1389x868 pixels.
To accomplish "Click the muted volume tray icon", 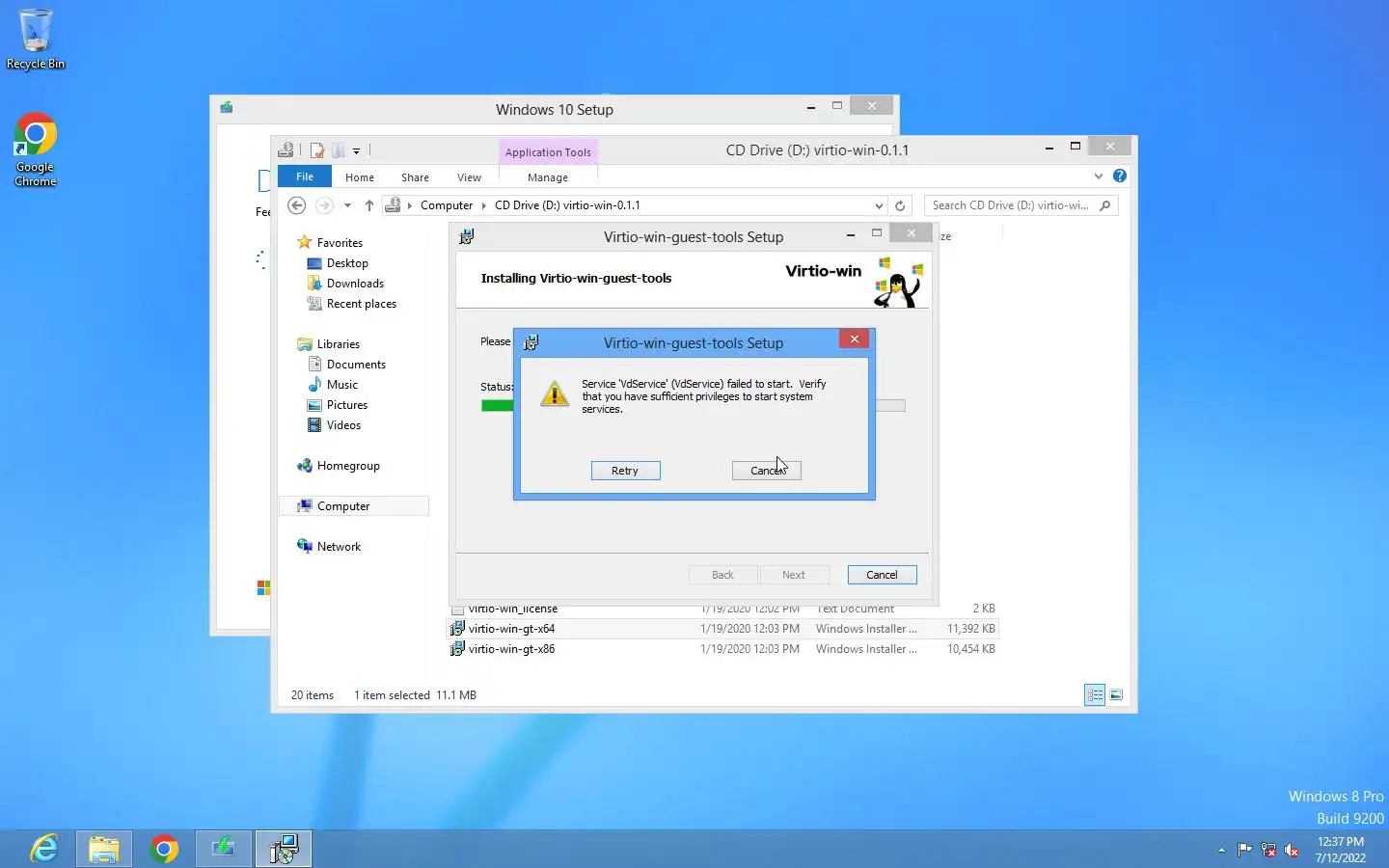I will click(x=1292, y=850).
